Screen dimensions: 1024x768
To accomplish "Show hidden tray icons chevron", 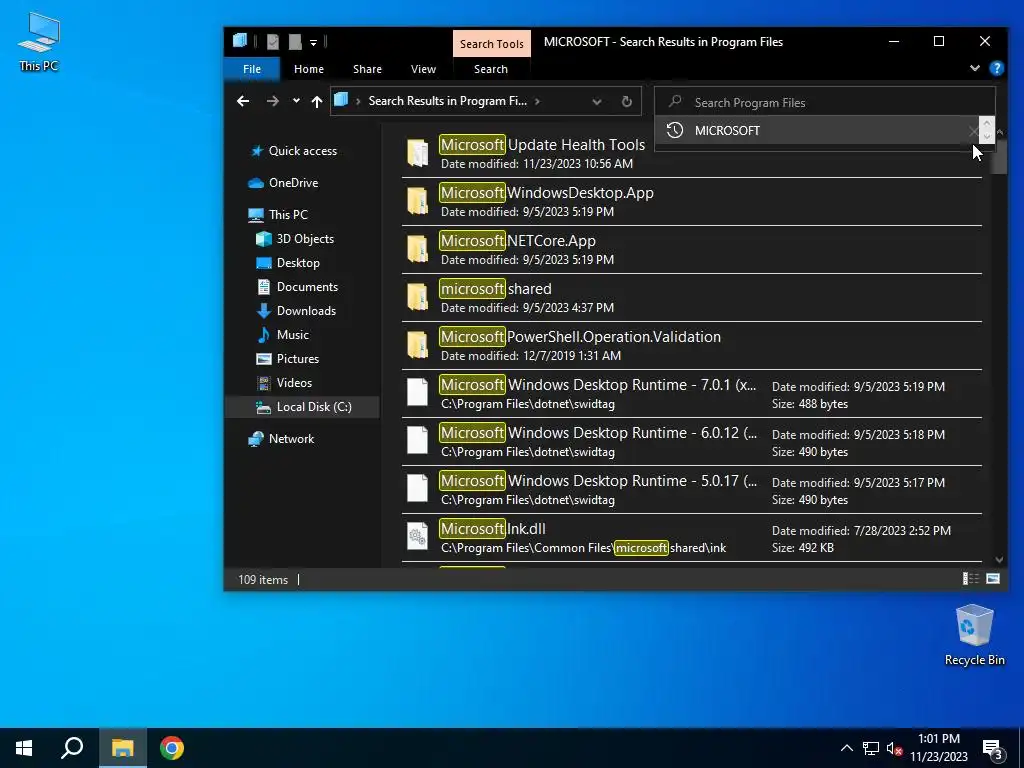I will [846, 748].
